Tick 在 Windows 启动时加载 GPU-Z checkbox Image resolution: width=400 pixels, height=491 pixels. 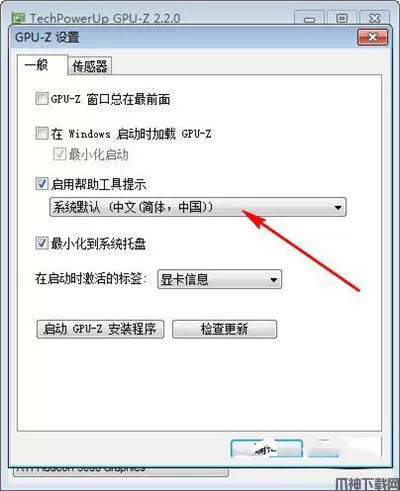coord(42,133)
